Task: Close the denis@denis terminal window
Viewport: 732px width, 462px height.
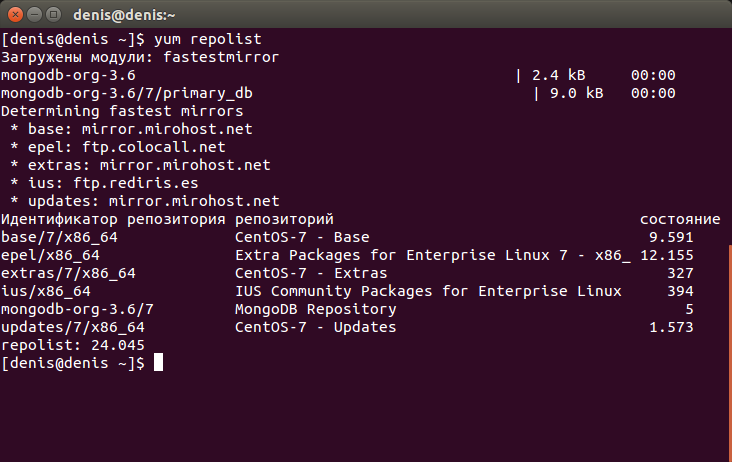Action: (15, 15)
